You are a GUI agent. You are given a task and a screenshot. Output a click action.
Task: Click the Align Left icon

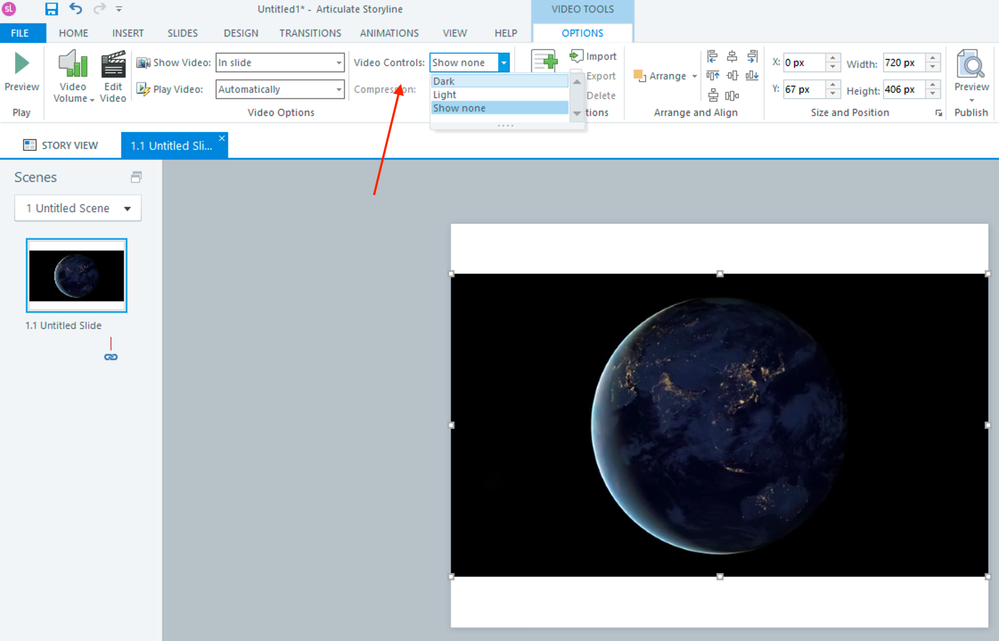click(x=712, y=57)
